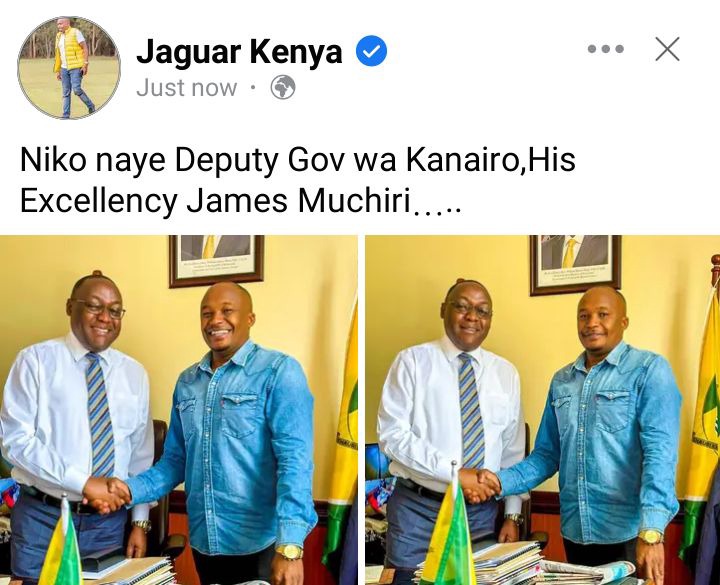720x585 pixels.
Task: Click the Niko naye Deputy Gov caption line
Action: tap(298, 161)
